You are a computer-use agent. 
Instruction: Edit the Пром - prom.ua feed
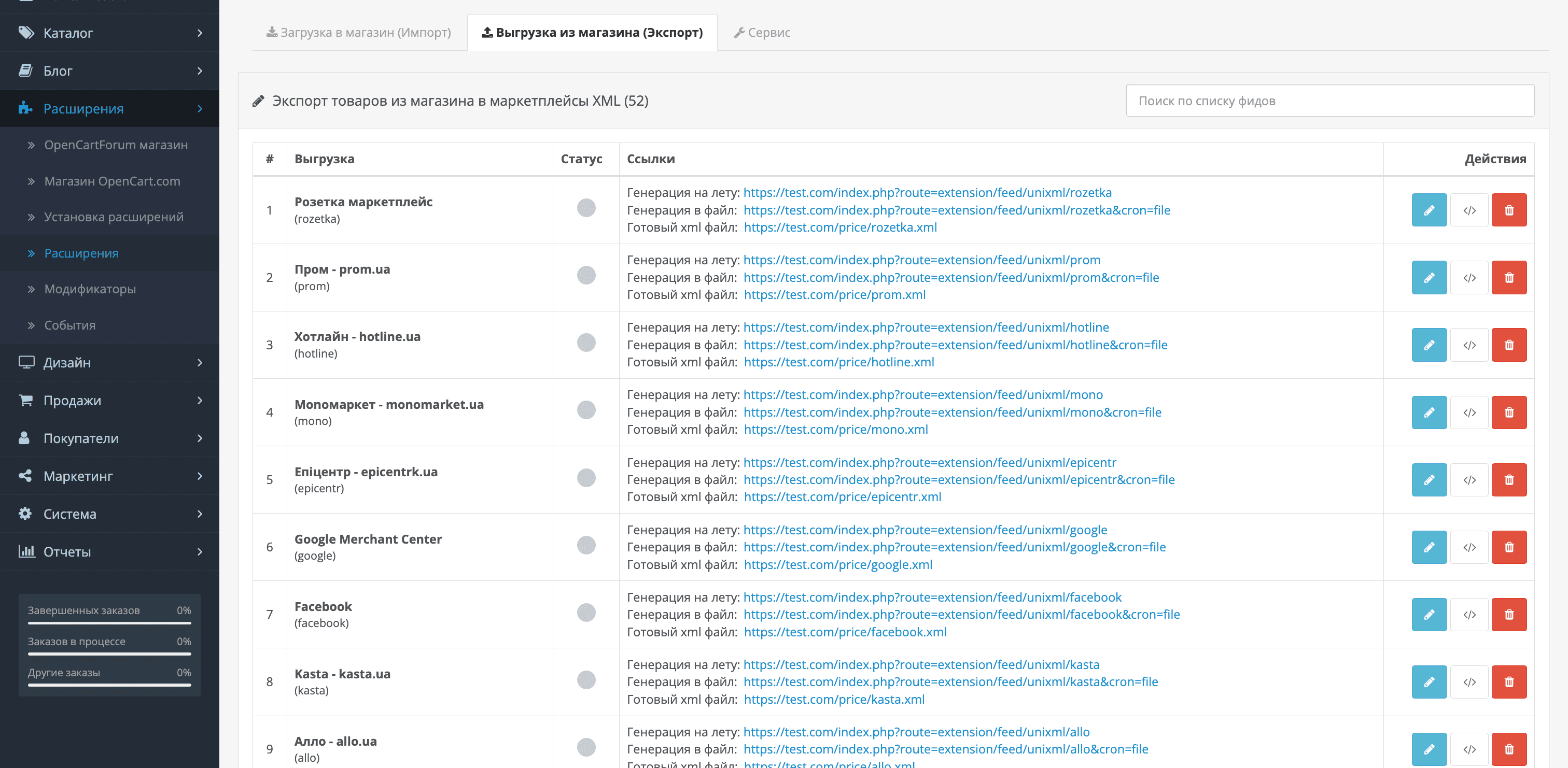tap(1429, 277)
